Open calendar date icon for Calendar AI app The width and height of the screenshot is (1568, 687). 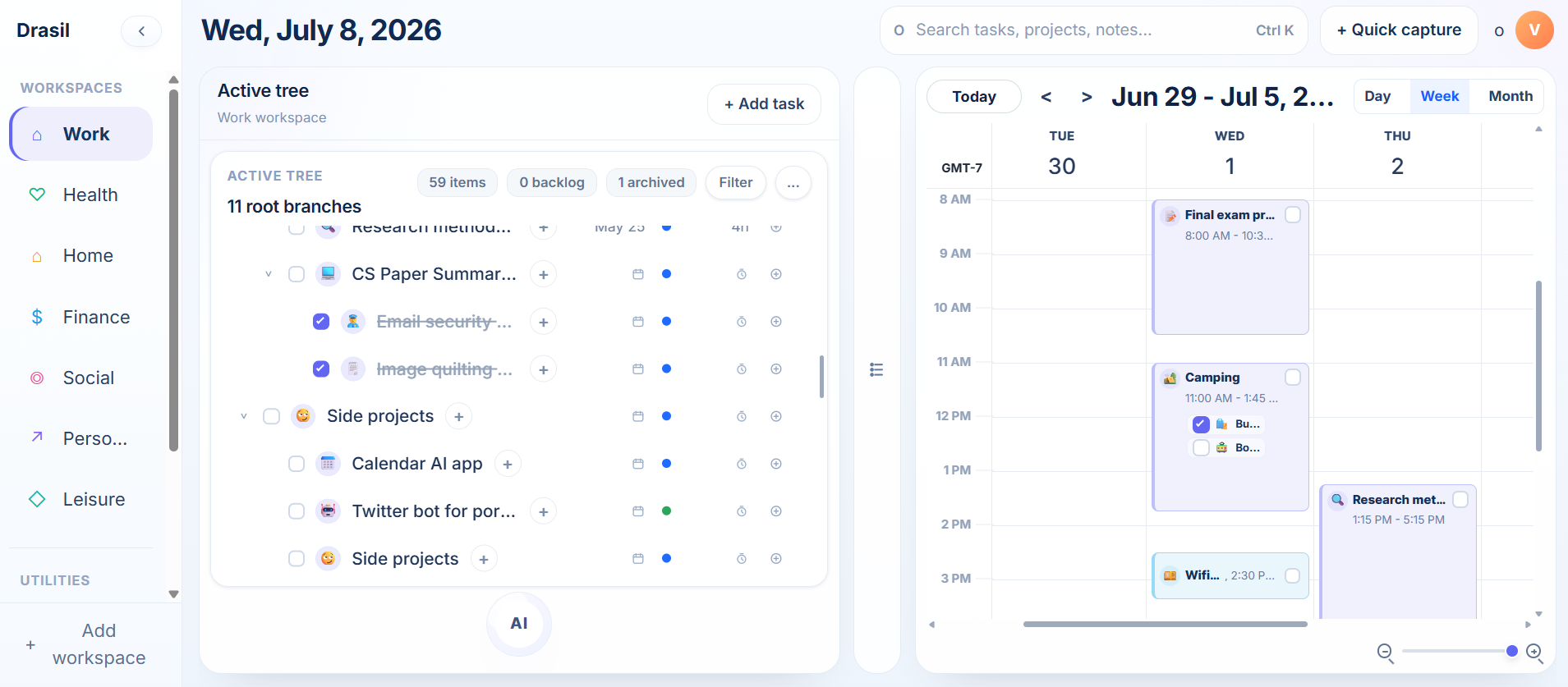(x=638, y=464)
